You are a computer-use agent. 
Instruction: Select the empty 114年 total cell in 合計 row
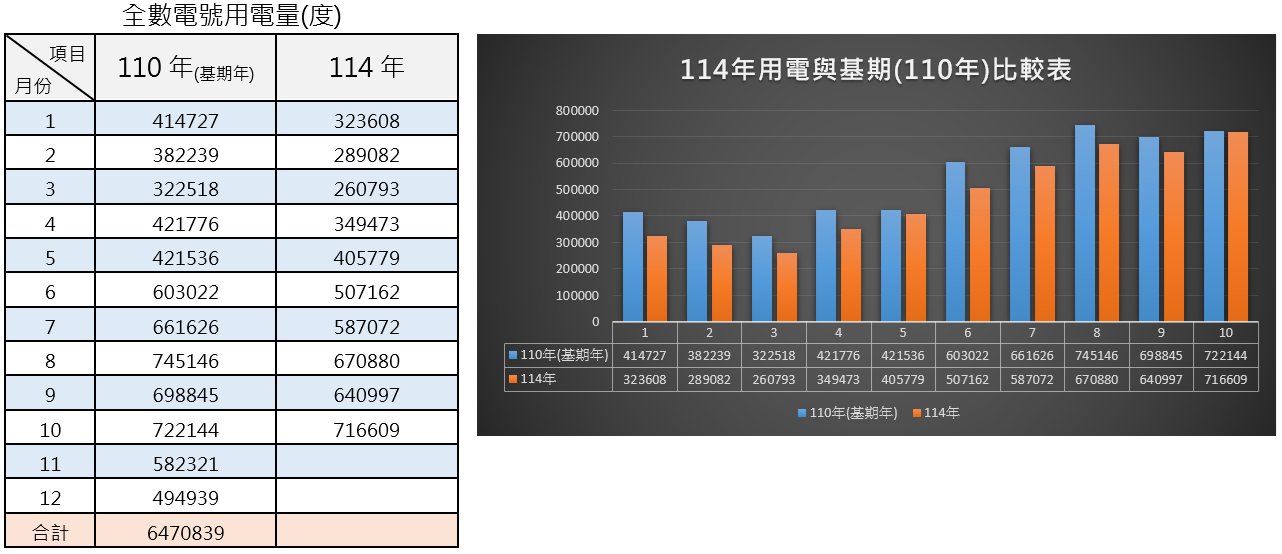pos(367,532)
